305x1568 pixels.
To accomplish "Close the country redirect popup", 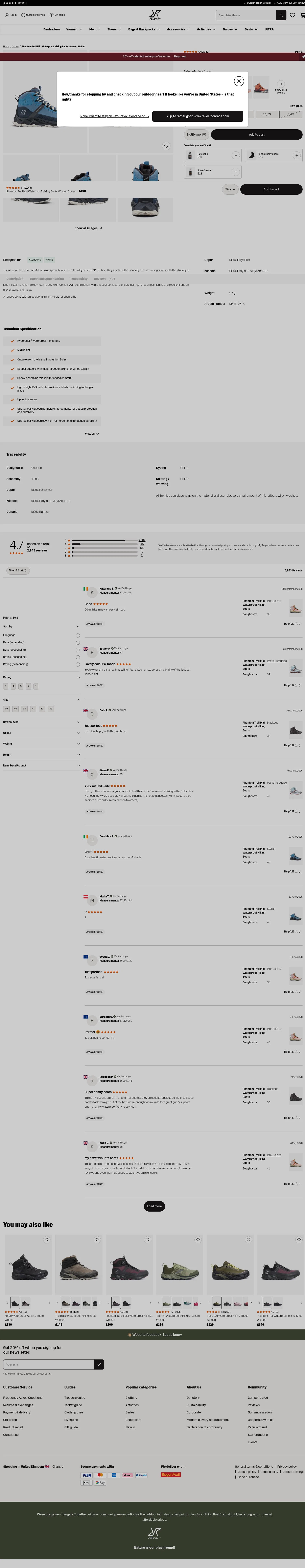I will coord(239,81).
